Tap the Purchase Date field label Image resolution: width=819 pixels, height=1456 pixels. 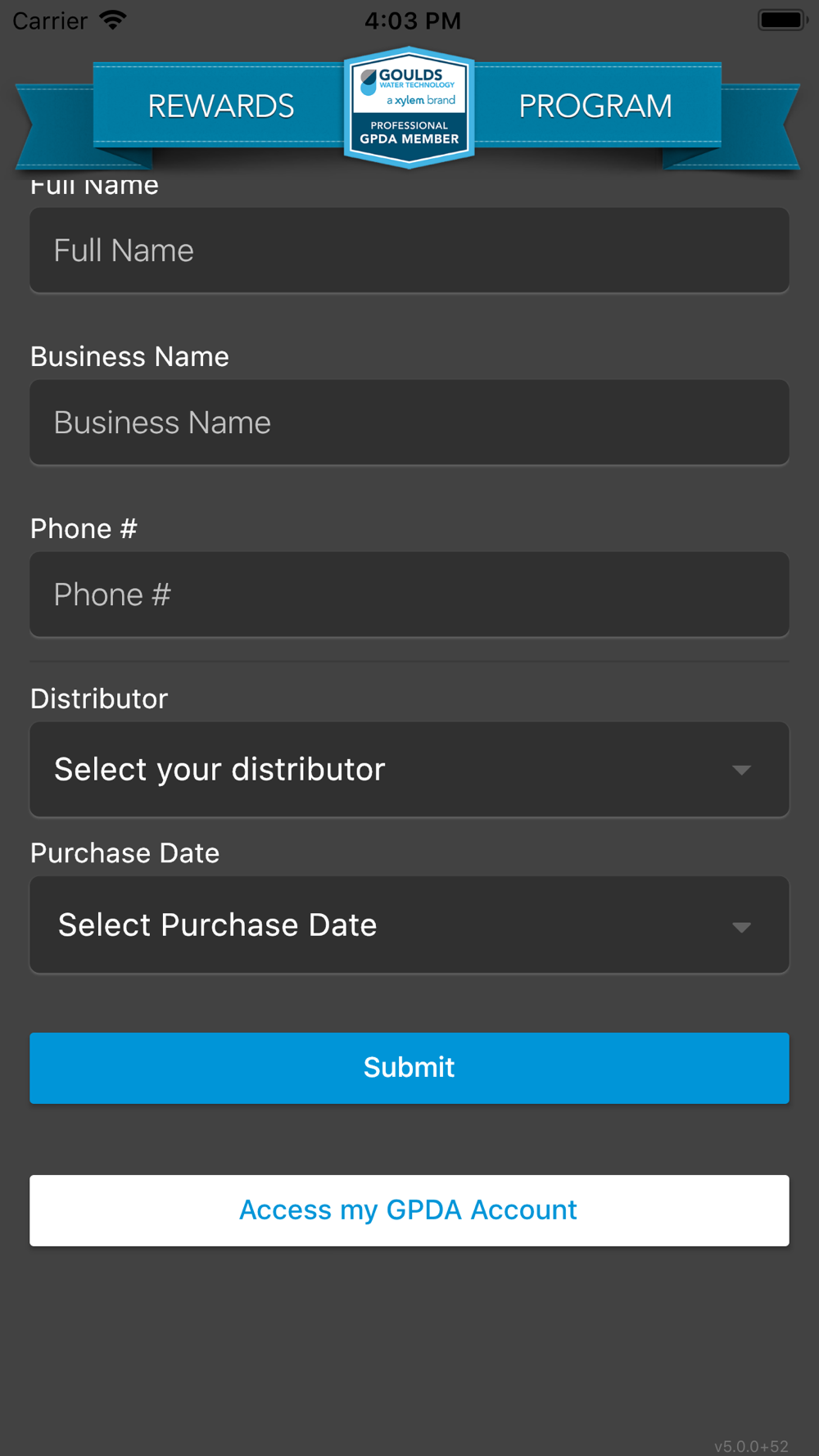(x=125, y=853)
